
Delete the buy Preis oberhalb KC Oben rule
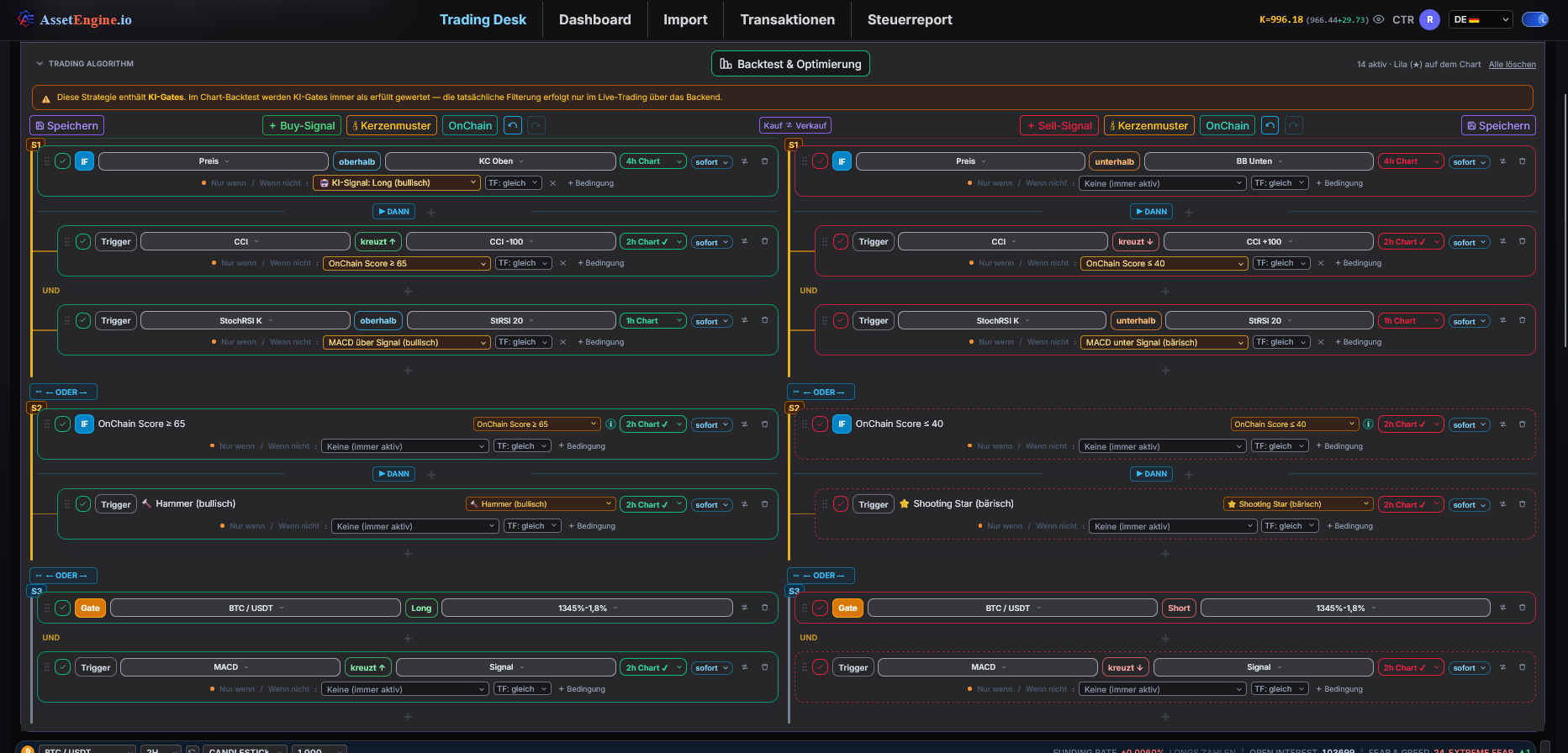[764, 161]
